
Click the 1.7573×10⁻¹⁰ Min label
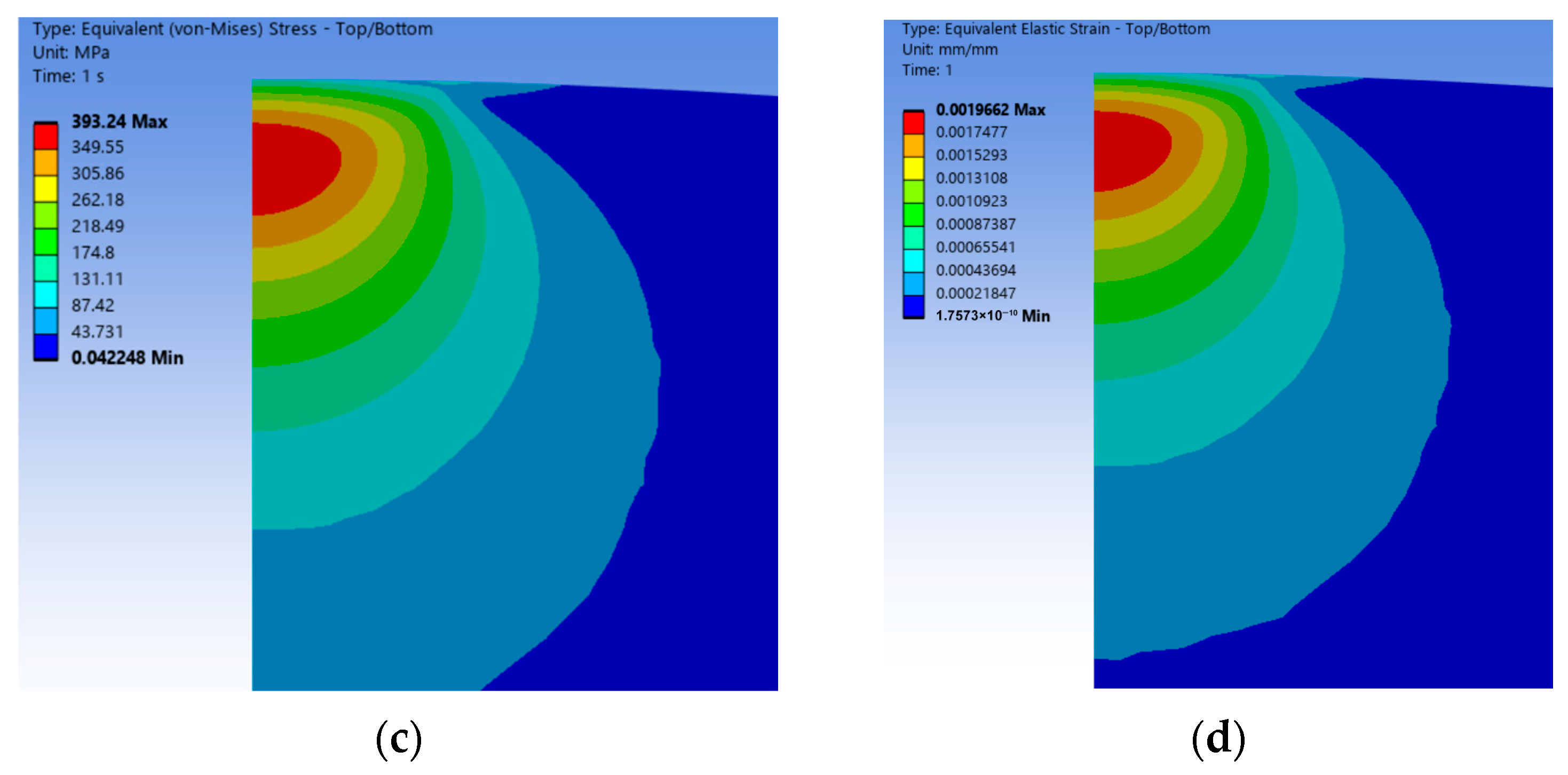pyautogui.click(x=992, y=315)
